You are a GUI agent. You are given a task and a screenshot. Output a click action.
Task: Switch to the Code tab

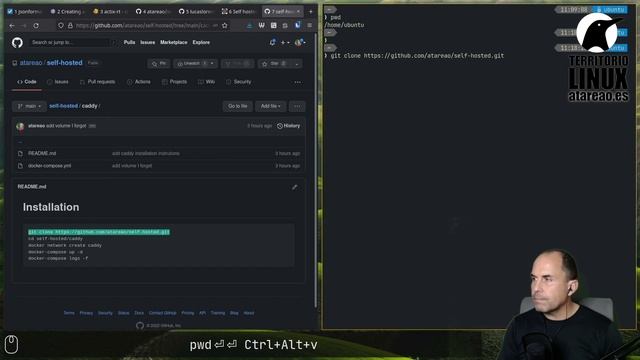click(x=27, y=82)
